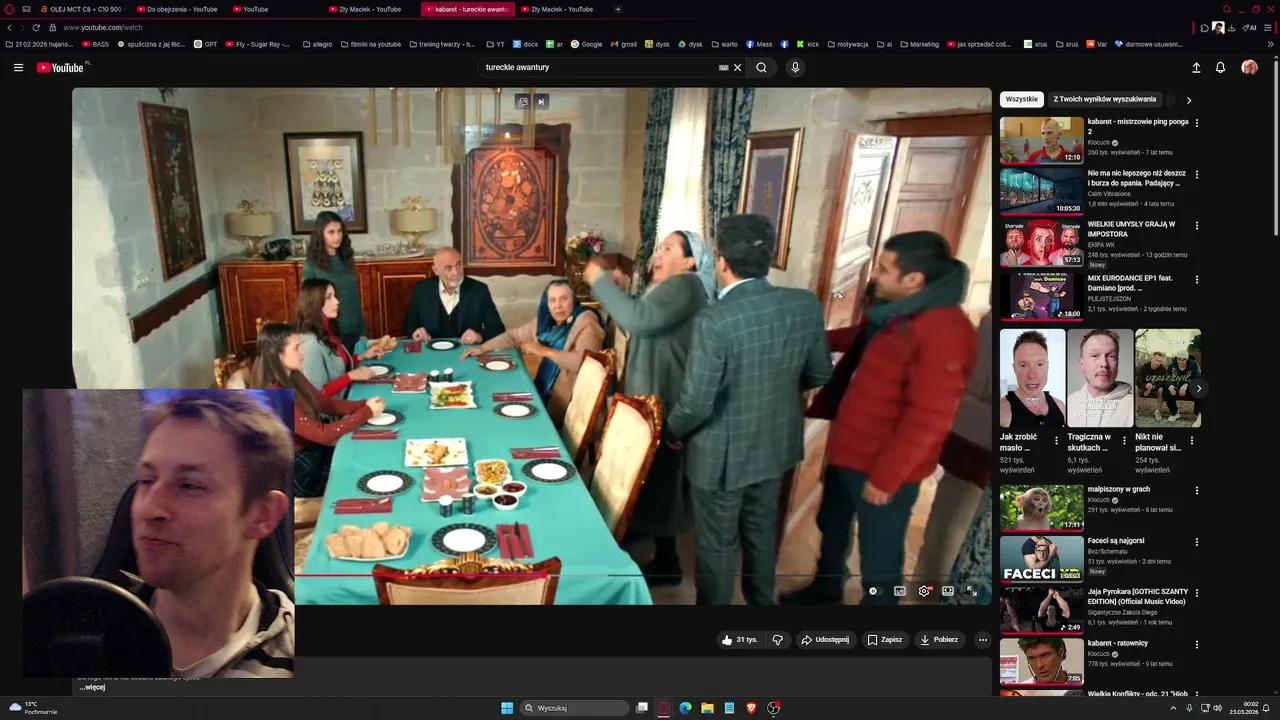Open options for 'MIX EURODANCE EP1'

coord(1197,279)
